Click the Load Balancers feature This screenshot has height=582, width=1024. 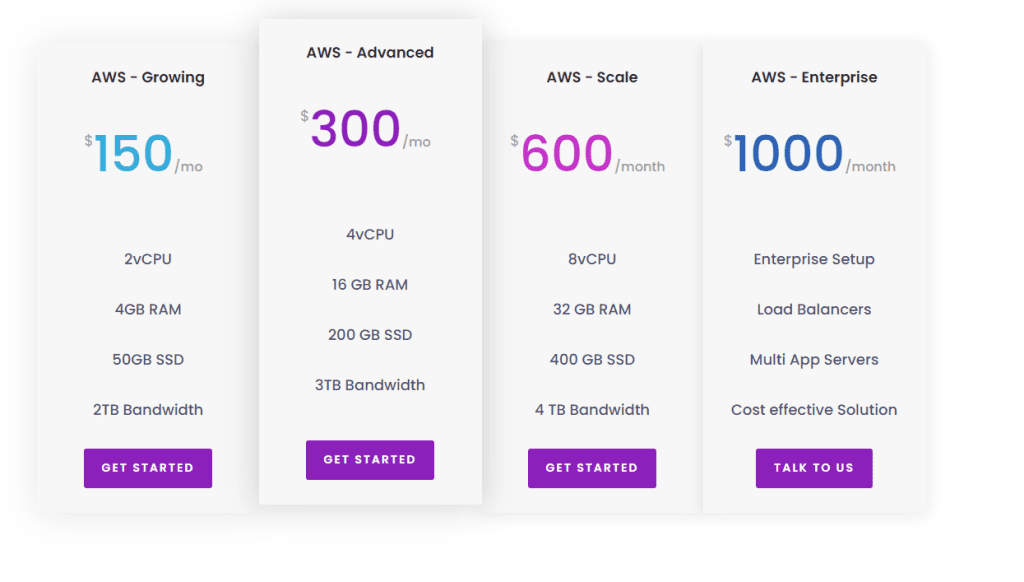(x=814, y=309)
